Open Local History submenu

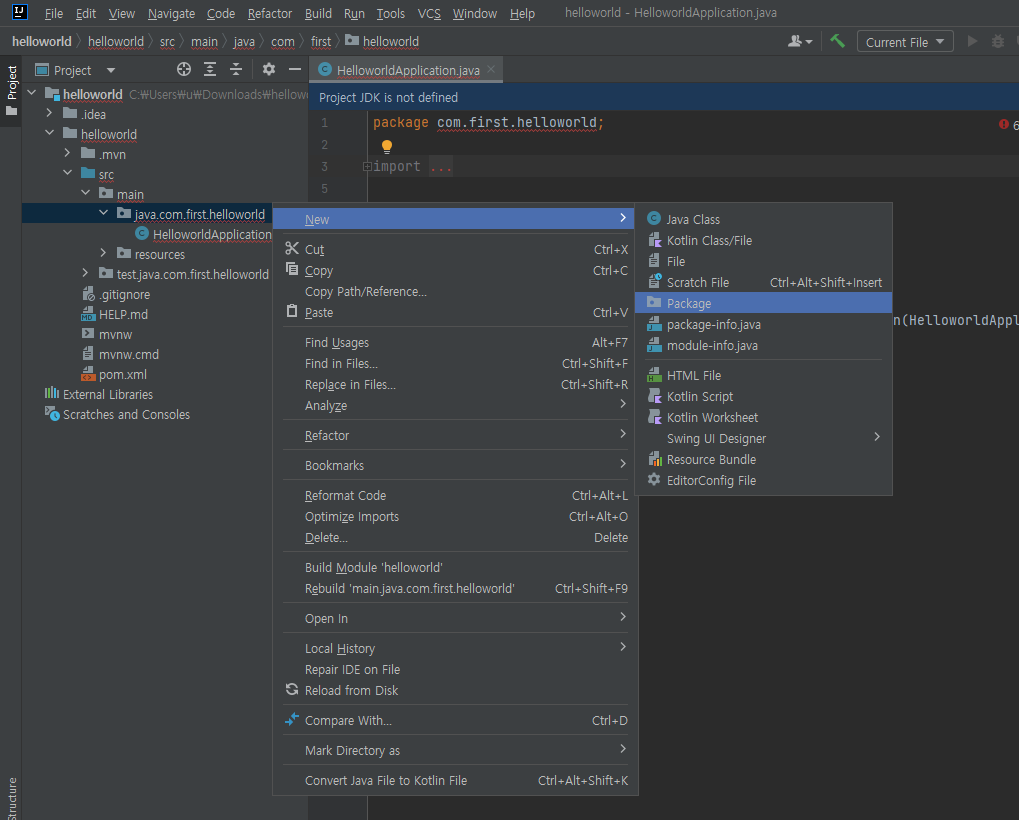[456, 648]
